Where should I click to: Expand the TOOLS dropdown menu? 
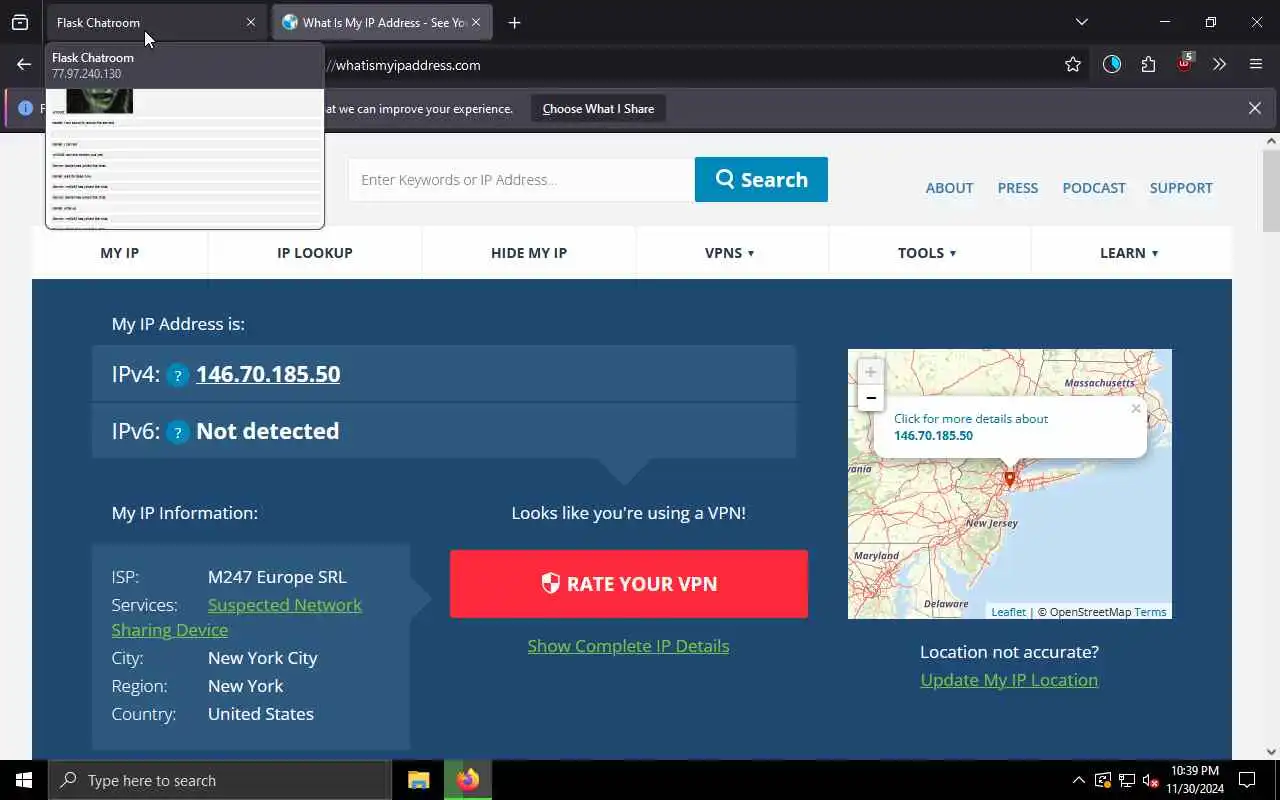coord(928,253)
